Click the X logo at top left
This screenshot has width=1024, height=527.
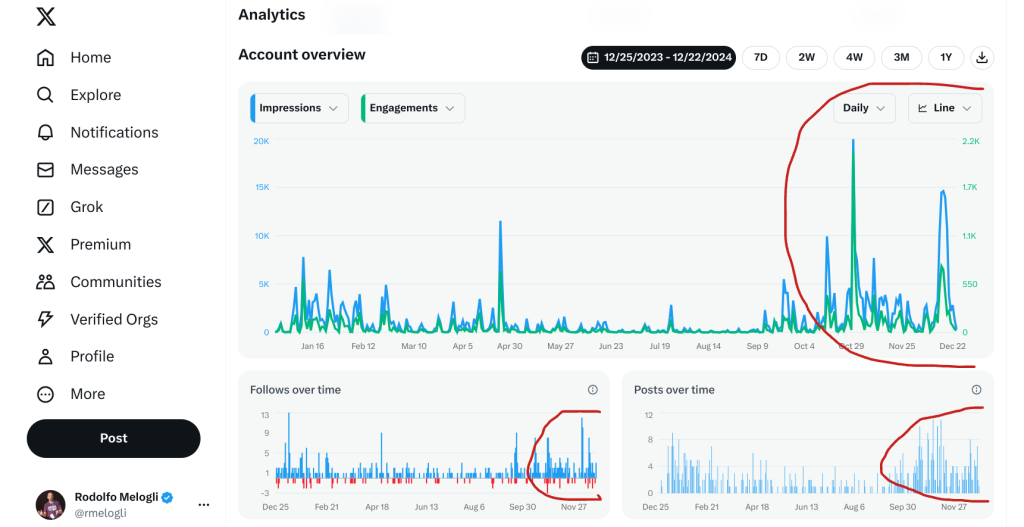pyautogui.click(x=46, y=17)
